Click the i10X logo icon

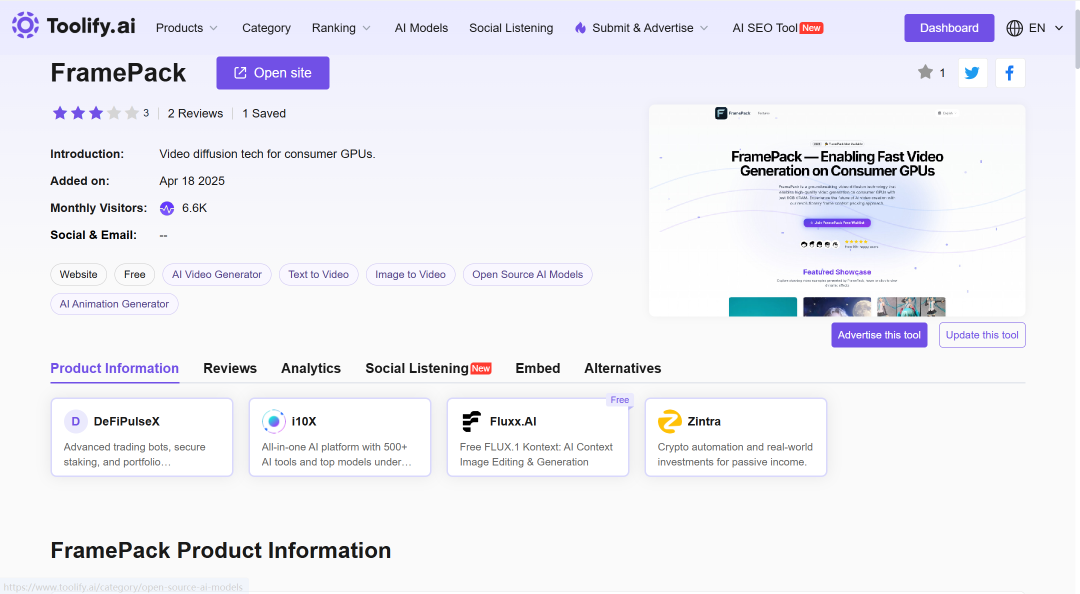click(273, 421)
